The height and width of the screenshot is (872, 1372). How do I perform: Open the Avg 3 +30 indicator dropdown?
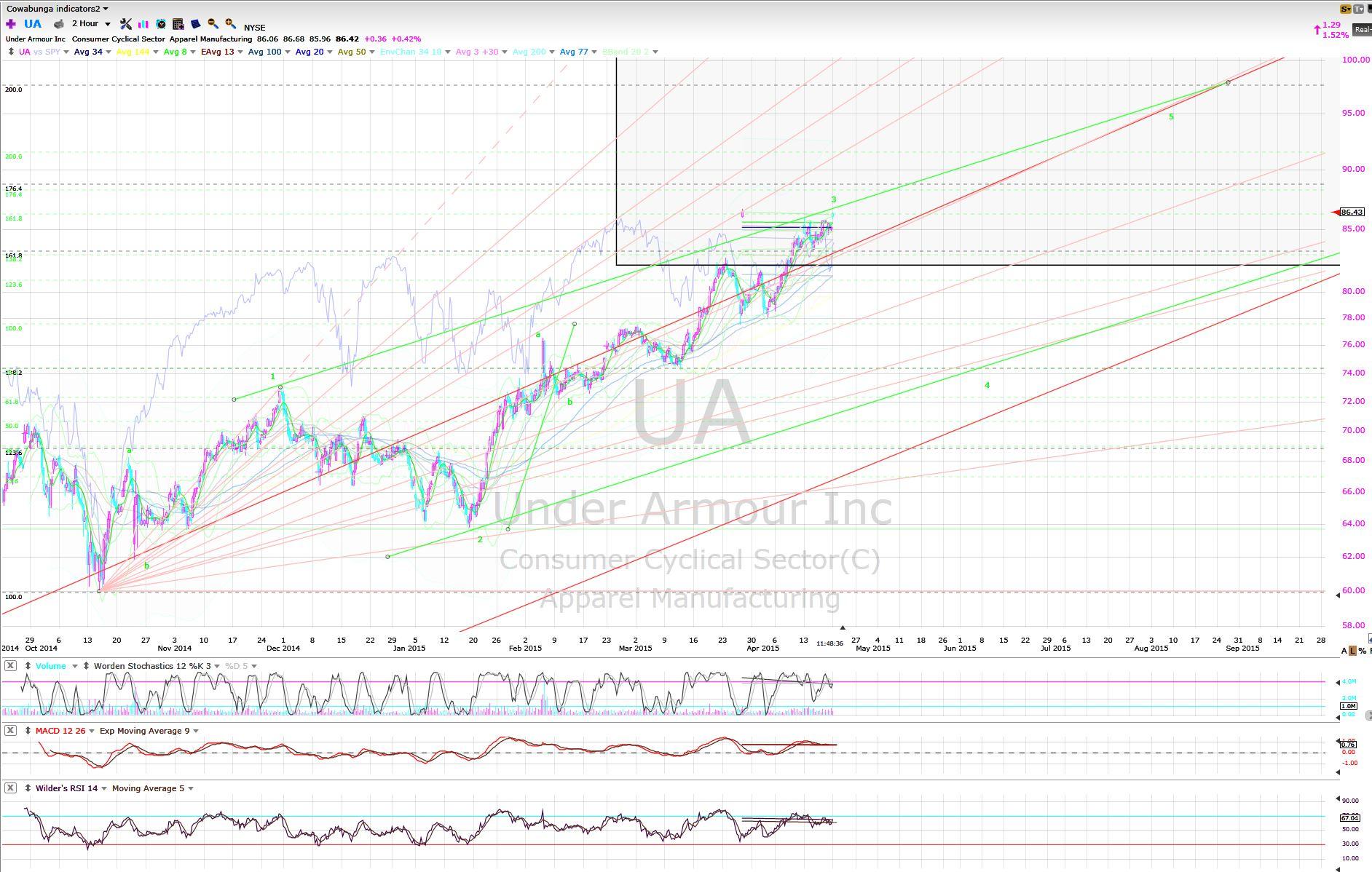505,52
